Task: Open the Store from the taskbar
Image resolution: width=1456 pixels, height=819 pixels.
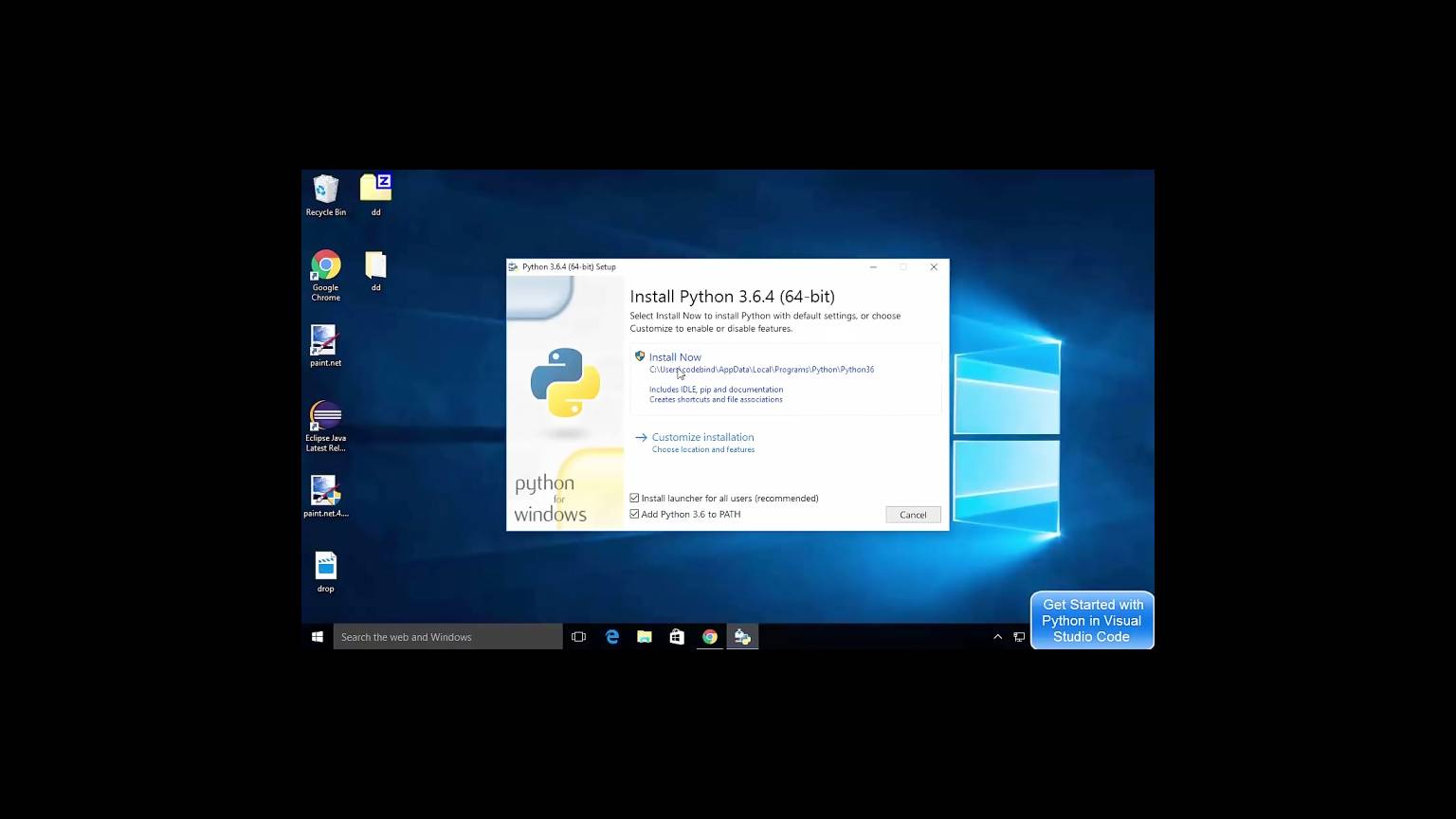Action: (677, 637)
